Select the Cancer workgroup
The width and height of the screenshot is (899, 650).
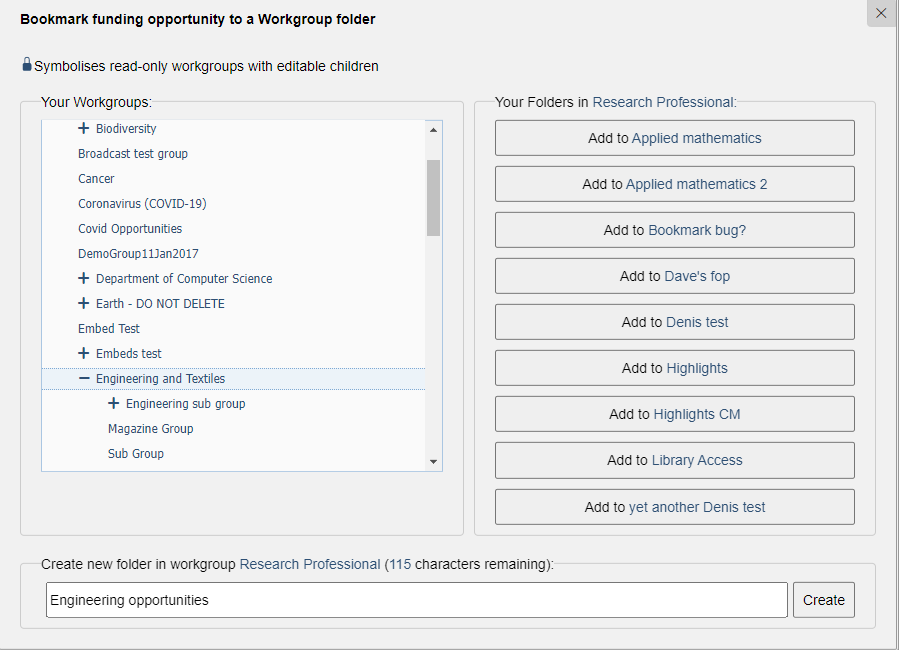pyautogui.click(x=96, y=179)
